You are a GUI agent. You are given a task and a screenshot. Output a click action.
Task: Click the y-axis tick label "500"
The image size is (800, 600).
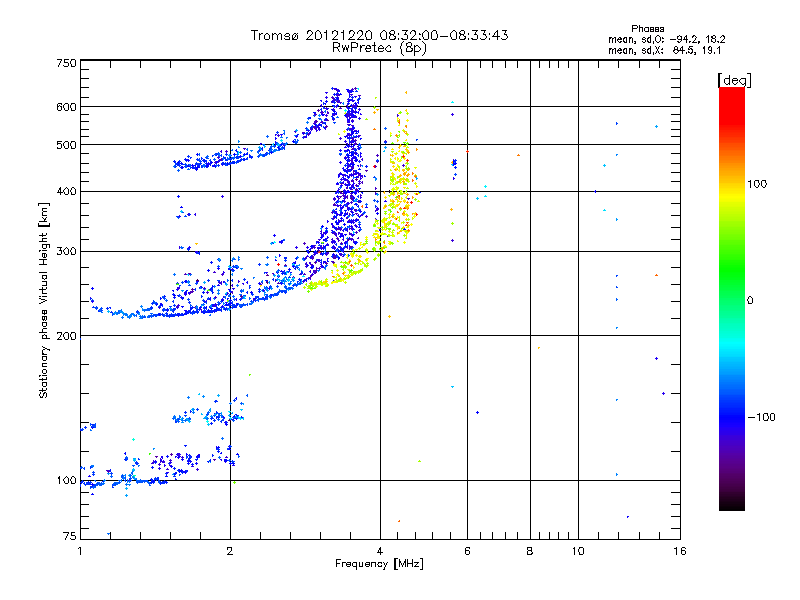point(67,145)
